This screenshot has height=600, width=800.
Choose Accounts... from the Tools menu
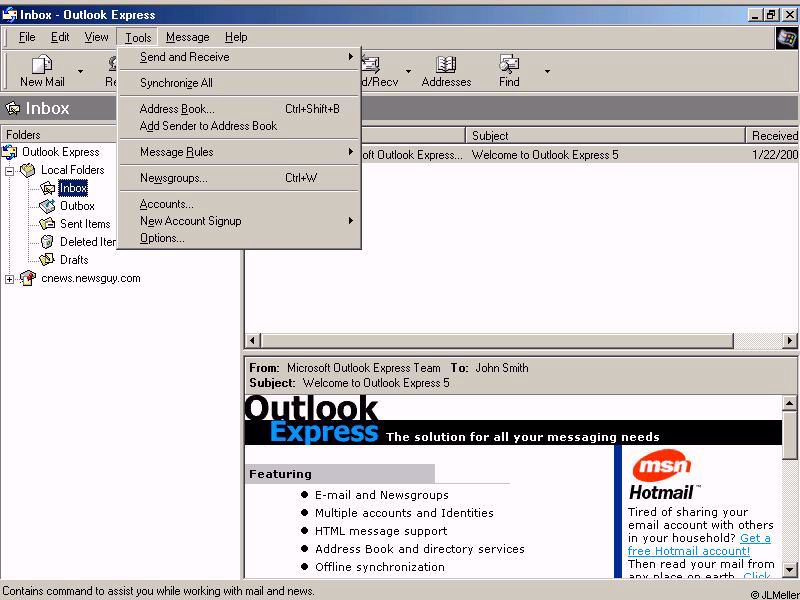point(167,204)
